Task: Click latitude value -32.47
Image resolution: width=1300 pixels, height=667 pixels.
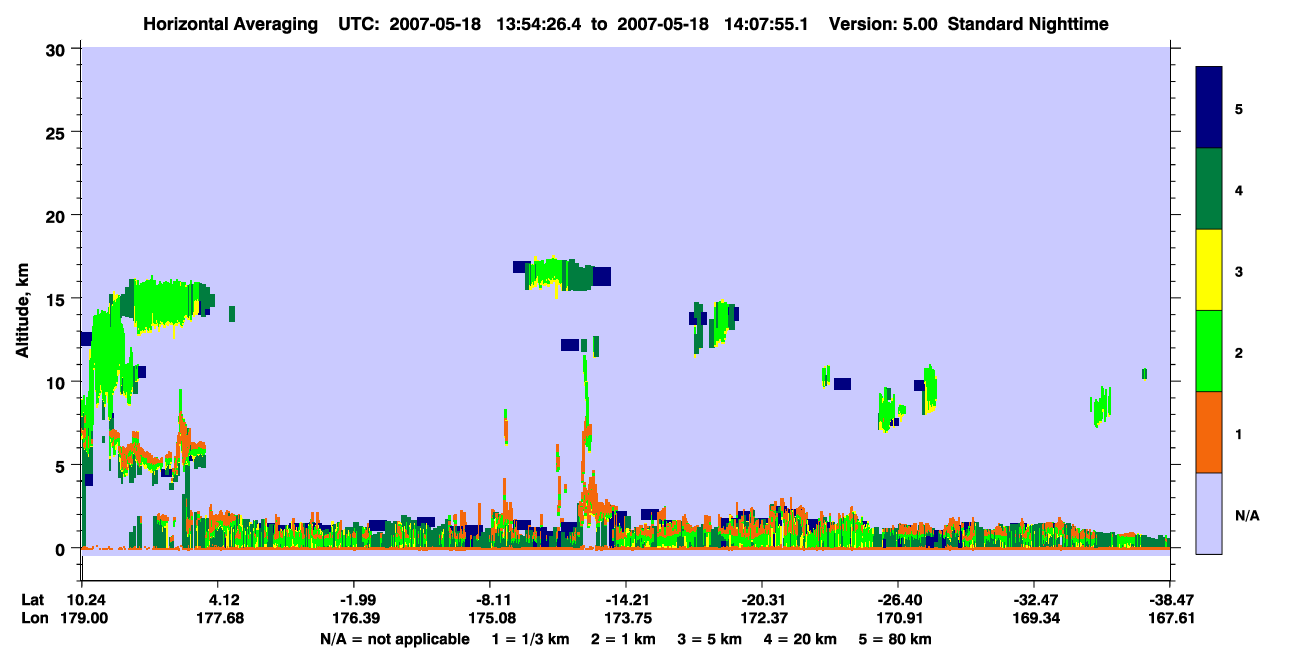Action: click(x=1034, y=600)
